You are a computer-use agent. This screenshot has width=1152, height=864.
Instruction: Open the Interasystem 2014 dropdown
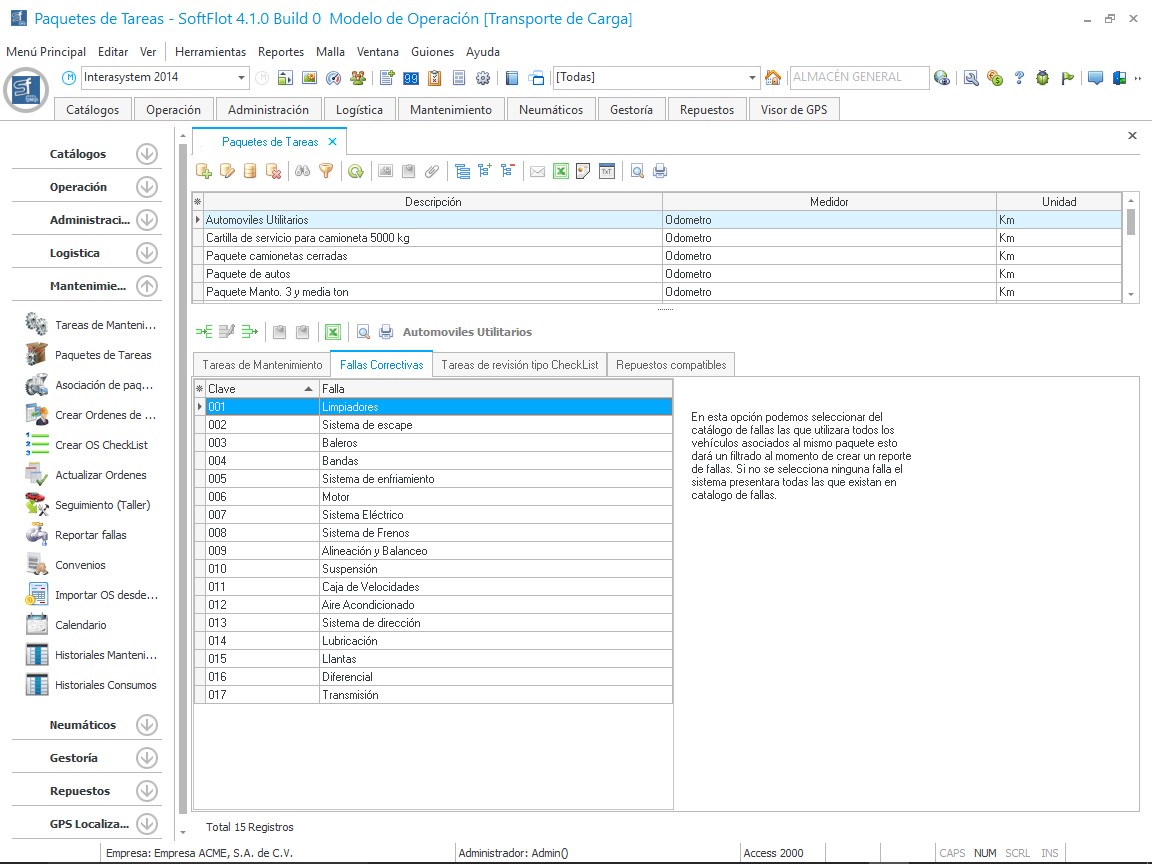pos(242,78)
